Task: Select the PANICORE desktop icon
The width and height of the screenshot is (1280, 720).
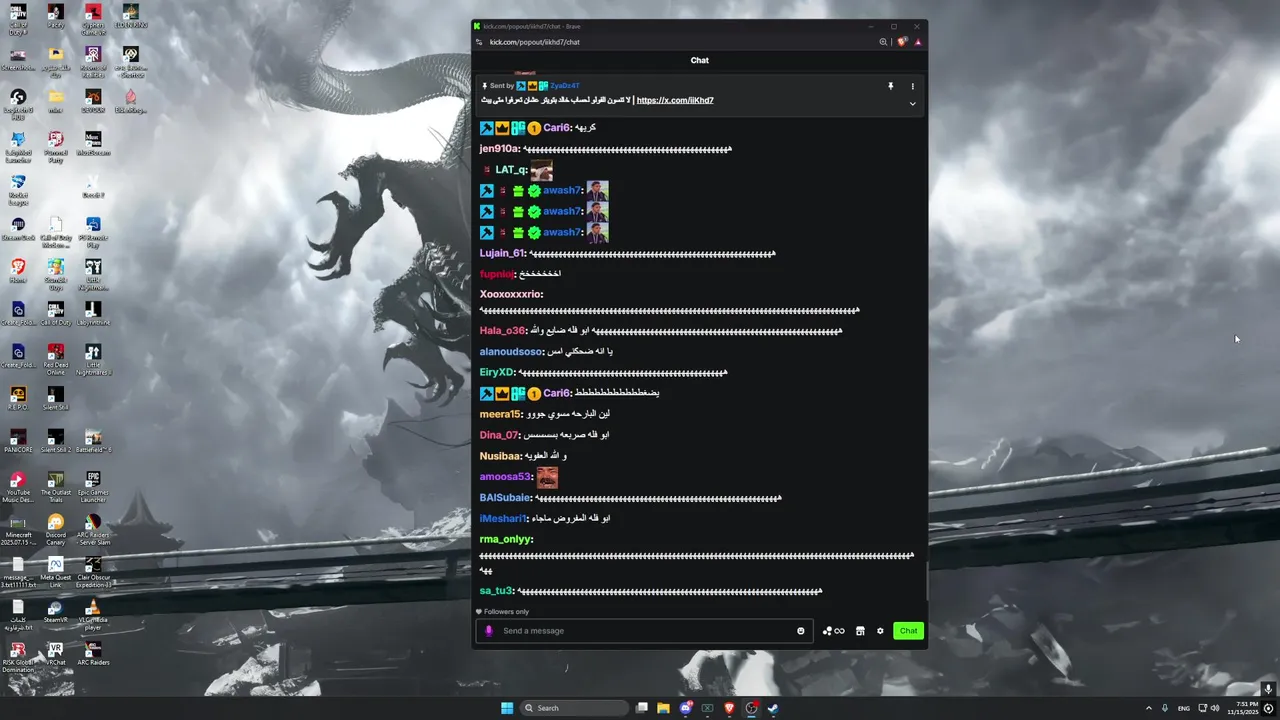Action: [17, 443]
